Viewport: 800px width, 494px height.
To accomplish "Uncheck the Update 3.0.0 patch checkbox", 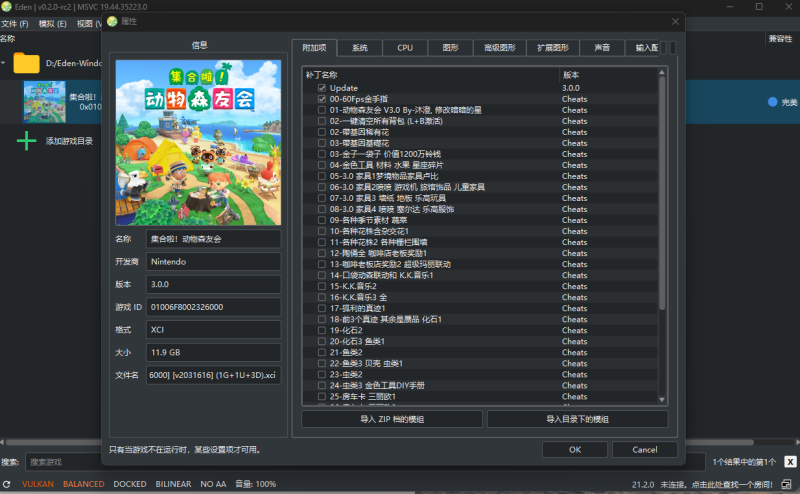I will pos(321,88).
